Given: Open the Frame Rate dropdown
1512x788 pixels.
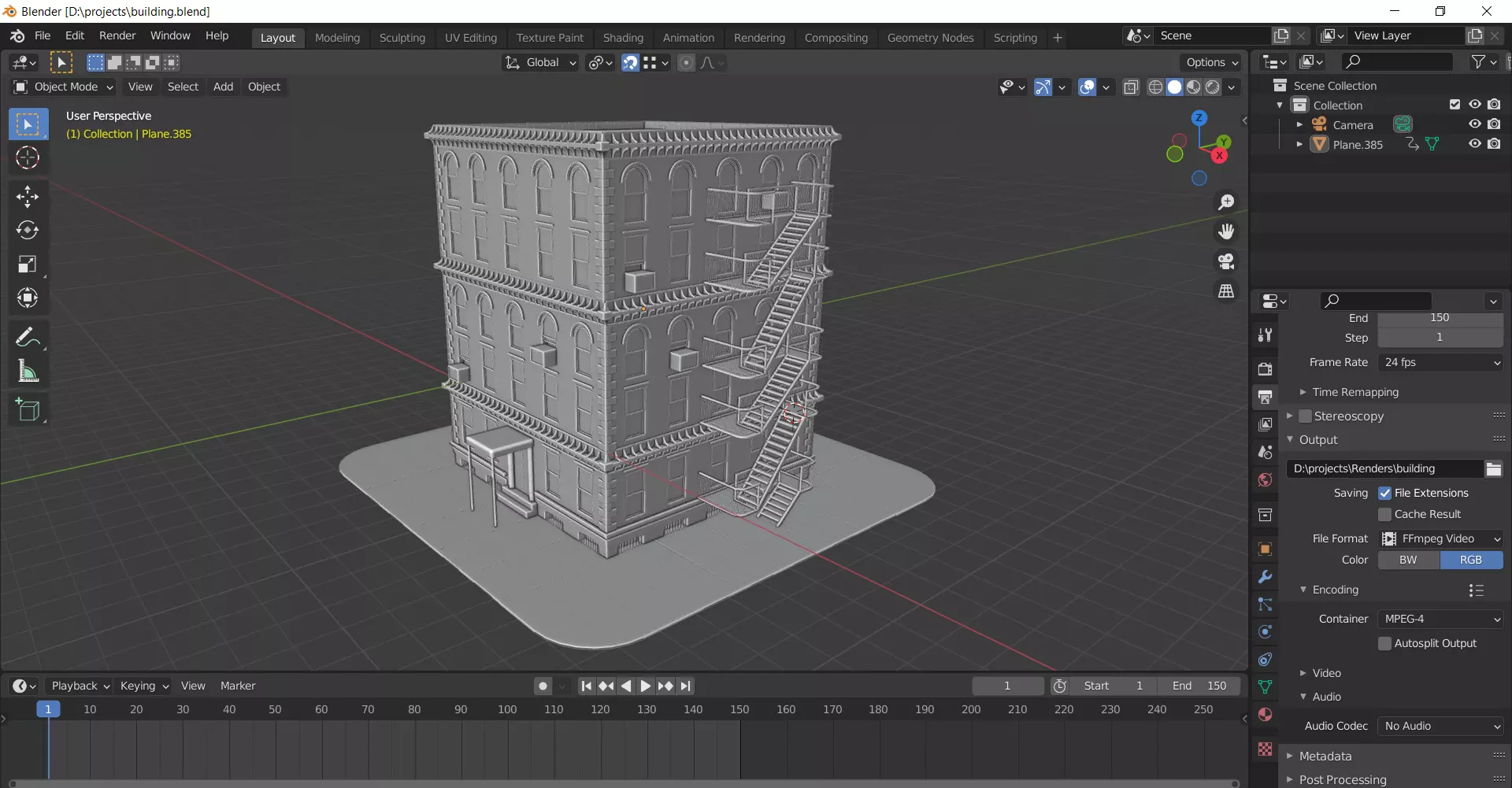Looking at the screenshot, I should (x=1440, y=363).
